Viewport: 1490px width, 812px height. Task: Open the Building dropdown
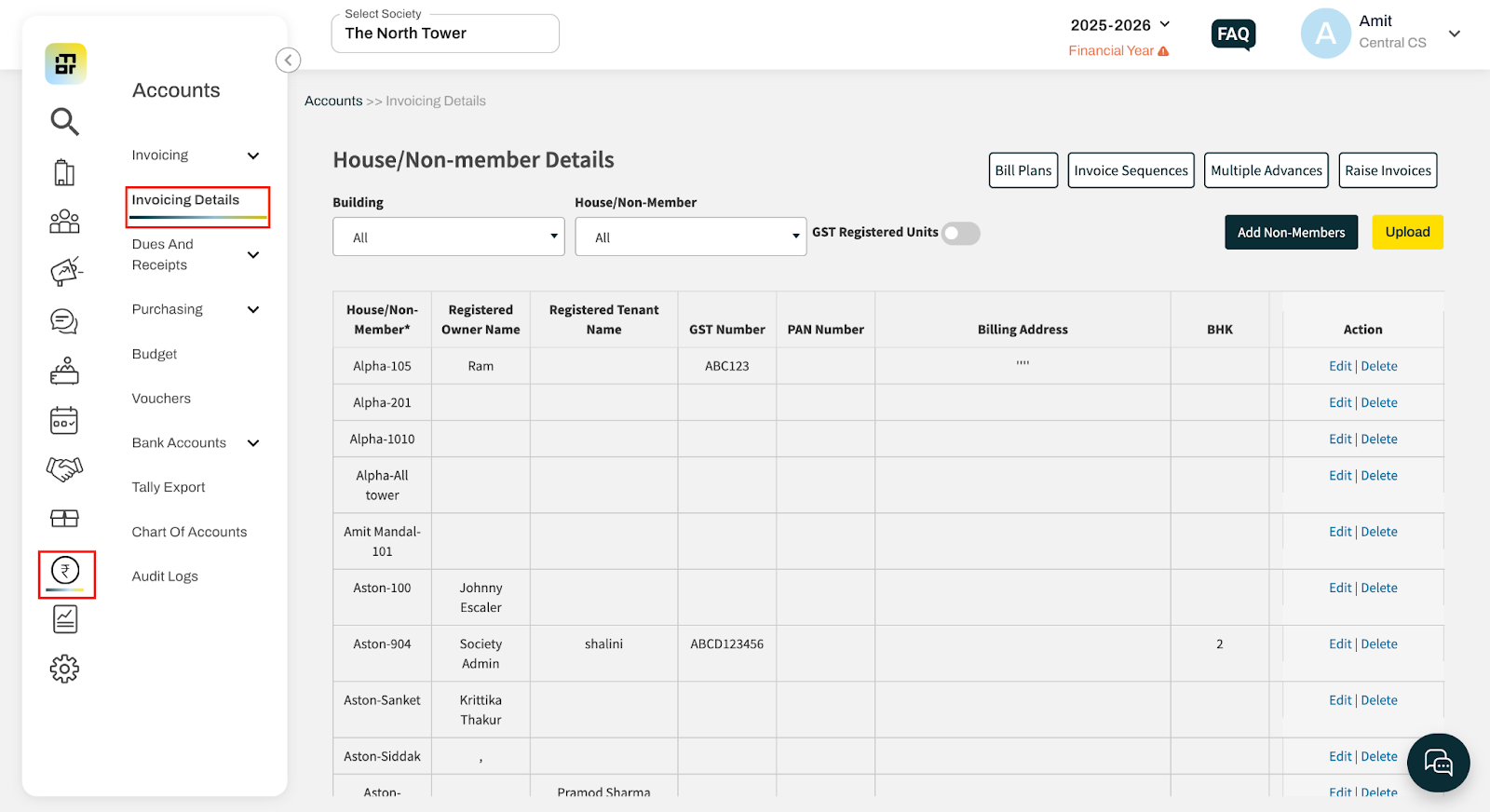pos(449,237)
